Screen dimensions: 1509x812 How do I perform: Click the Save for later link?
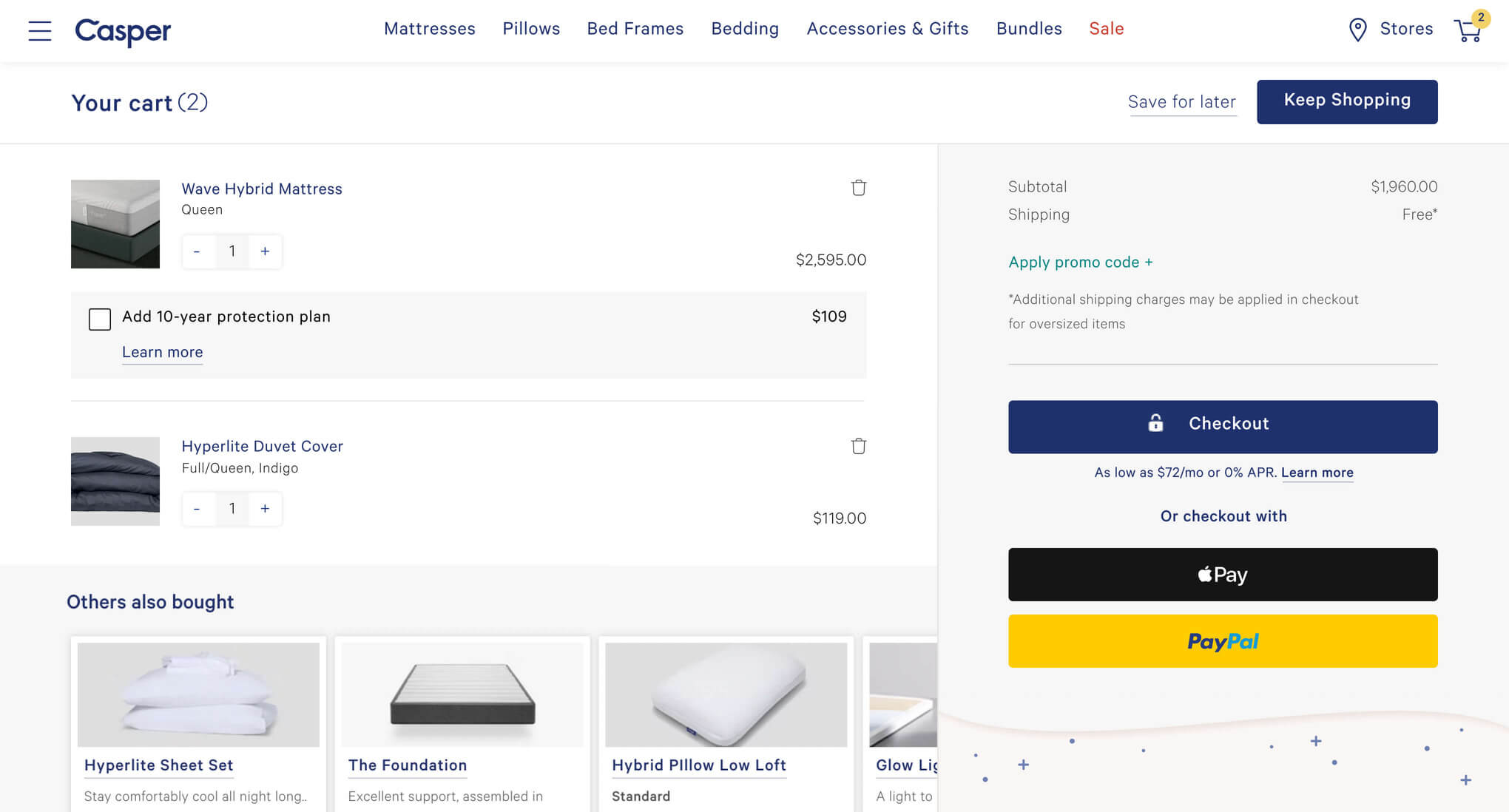pyautogui.click(x=1181, y=102)
